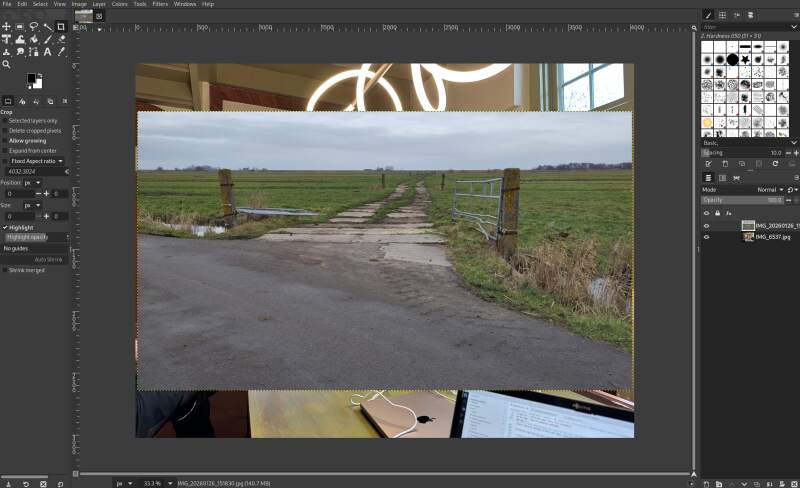800x488 pixels.
Task: Select the Eraser tool
Action: [61, 39]
